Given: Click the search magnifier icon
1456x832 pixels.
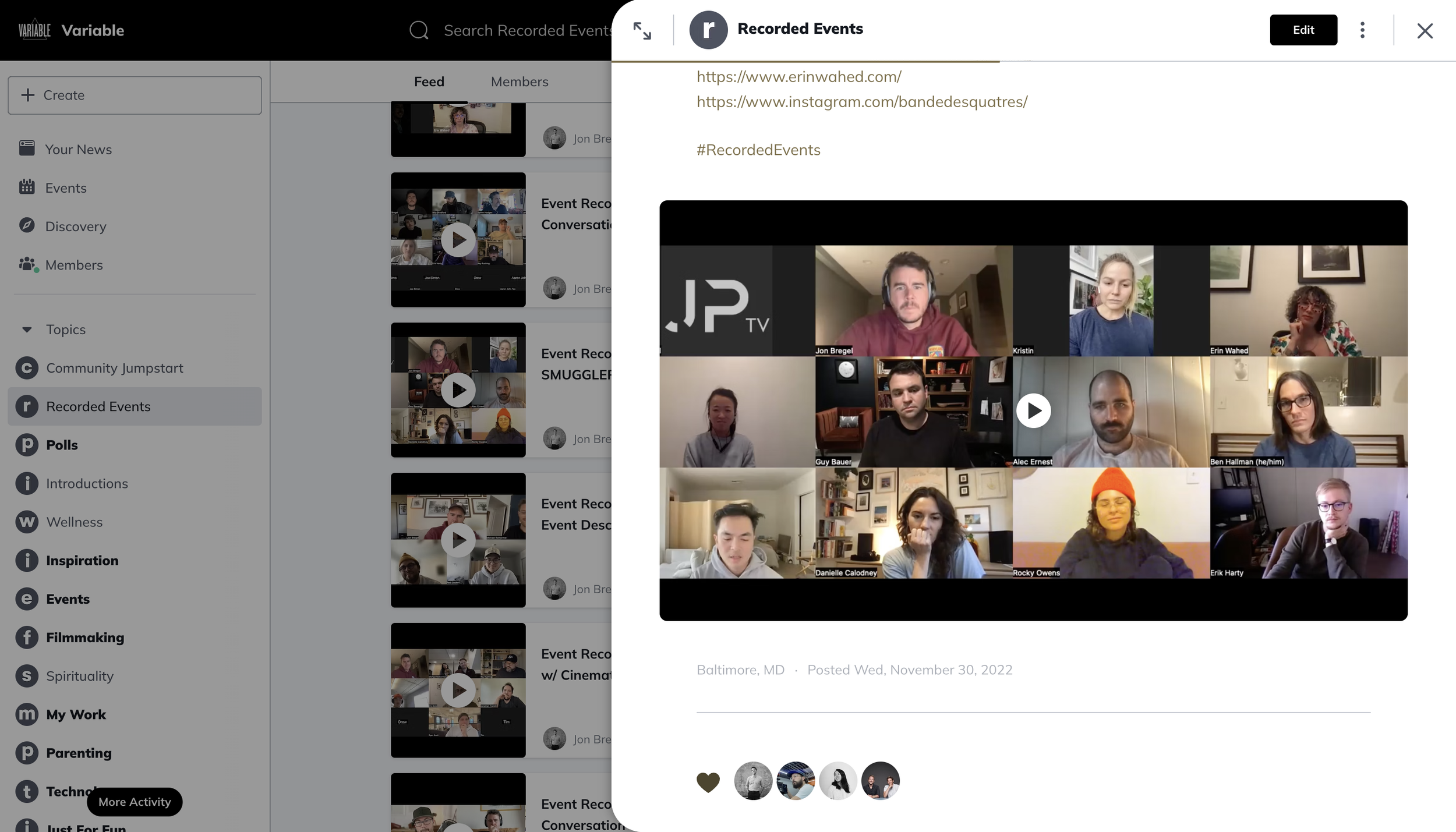Looking at the screenshot, I should pos(419,30).
